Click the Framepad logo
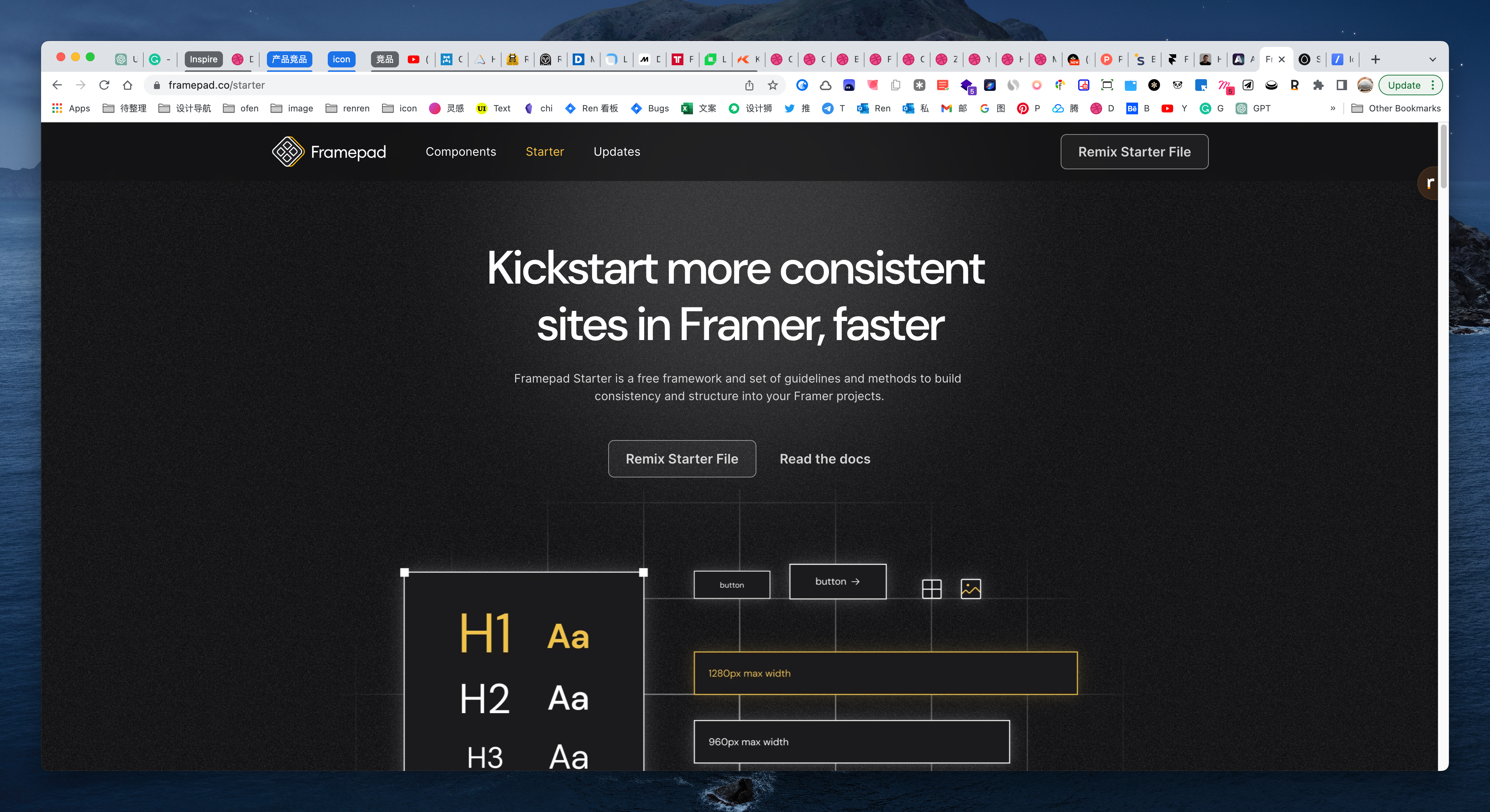 329,151
